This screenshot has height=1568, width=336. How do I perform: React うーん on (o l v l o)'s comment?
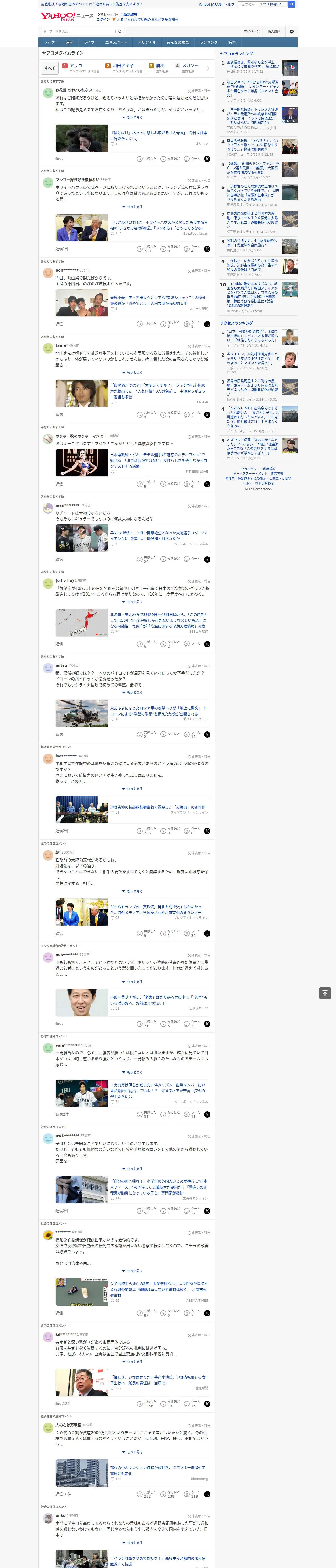click(193, 644)
